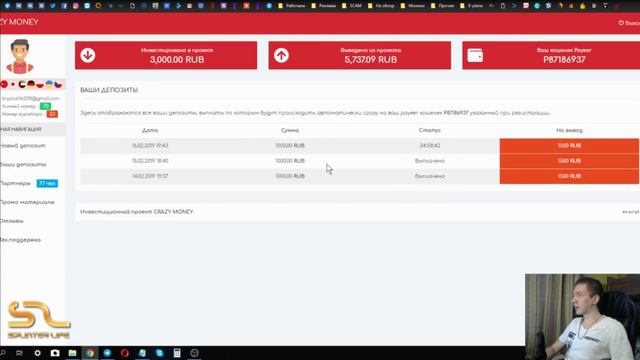Click the wallet icon on Payeer card

pos(475,55)
